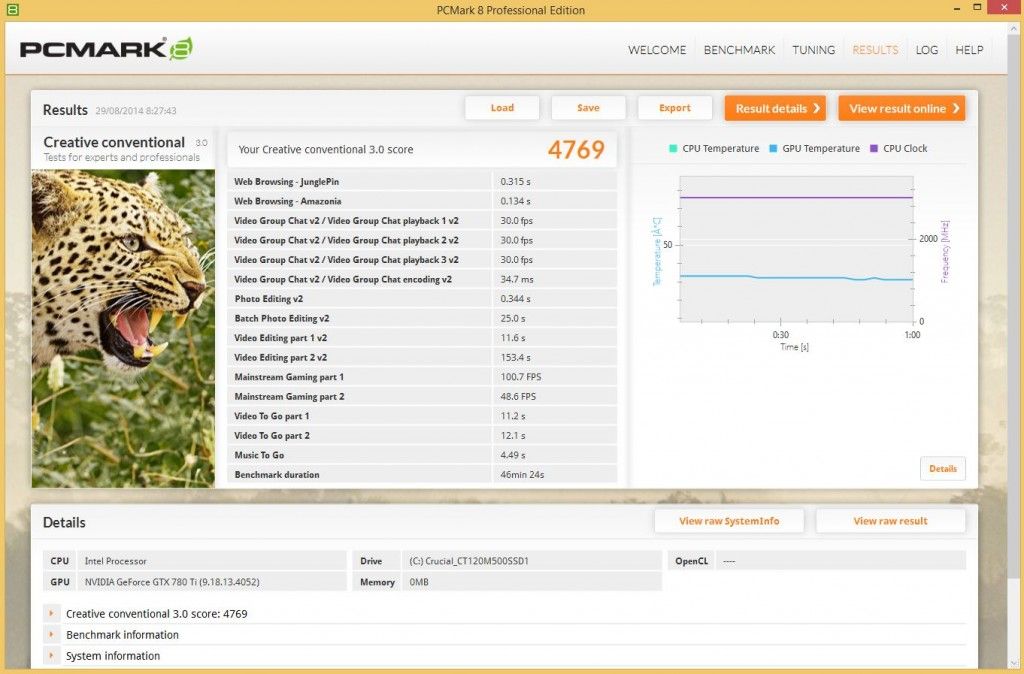Switch to the Benchmark tab
Viewport: 1024px width, 674px height.
point(739,50)
